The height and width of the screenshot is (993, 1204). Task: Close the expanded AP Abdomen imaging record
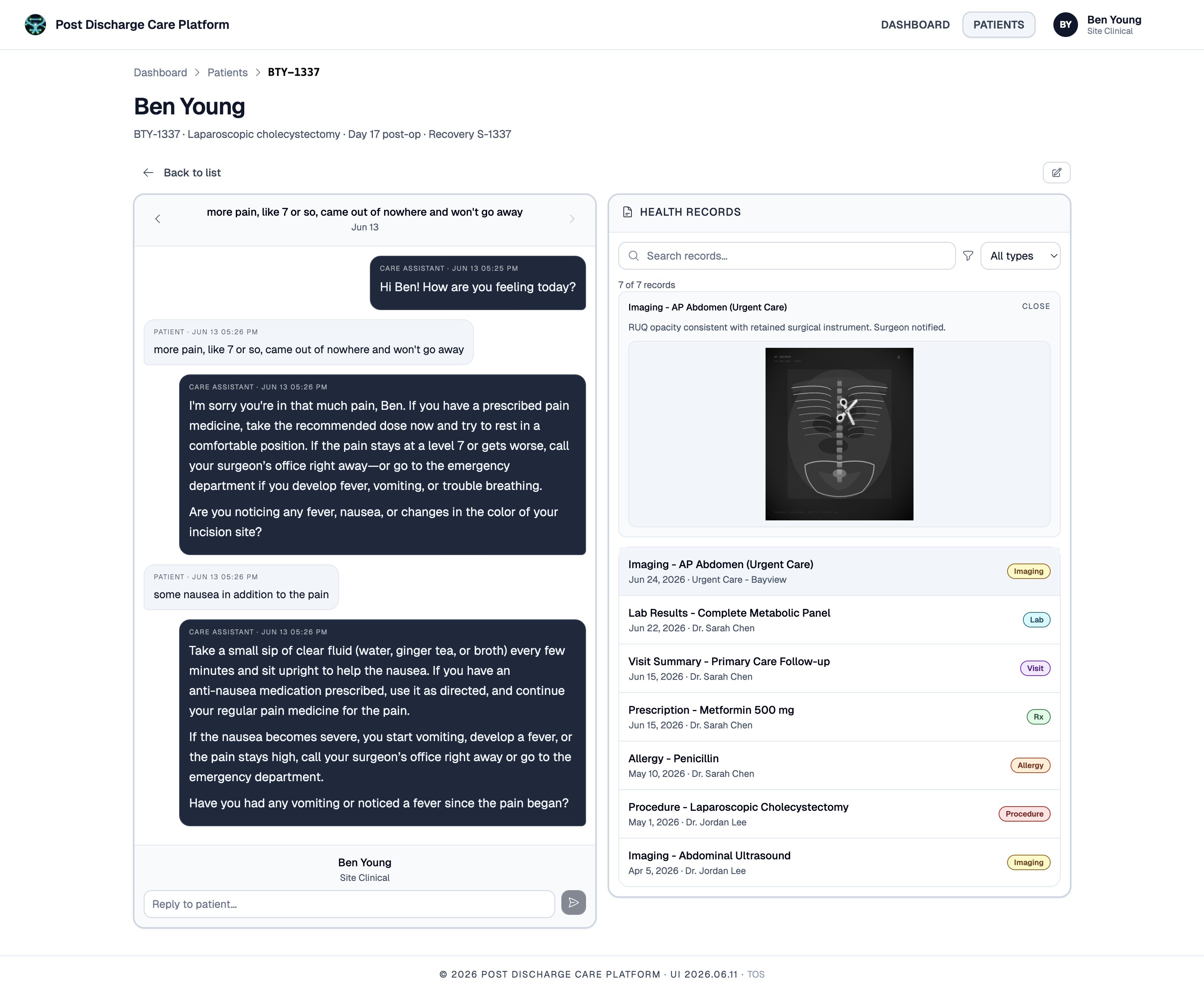[1036, 307]
